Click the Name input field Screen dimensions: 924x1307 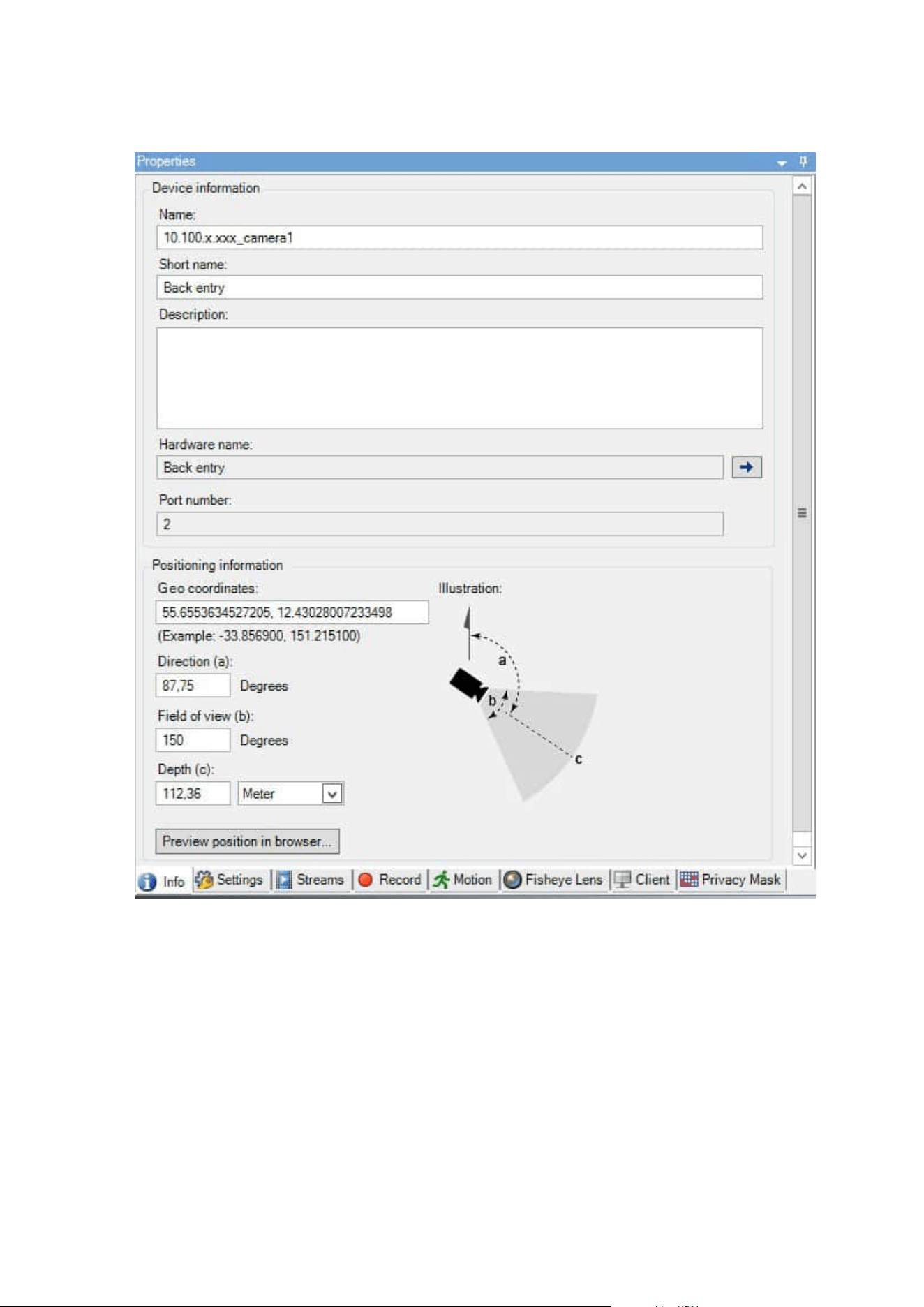click(460, 237)
